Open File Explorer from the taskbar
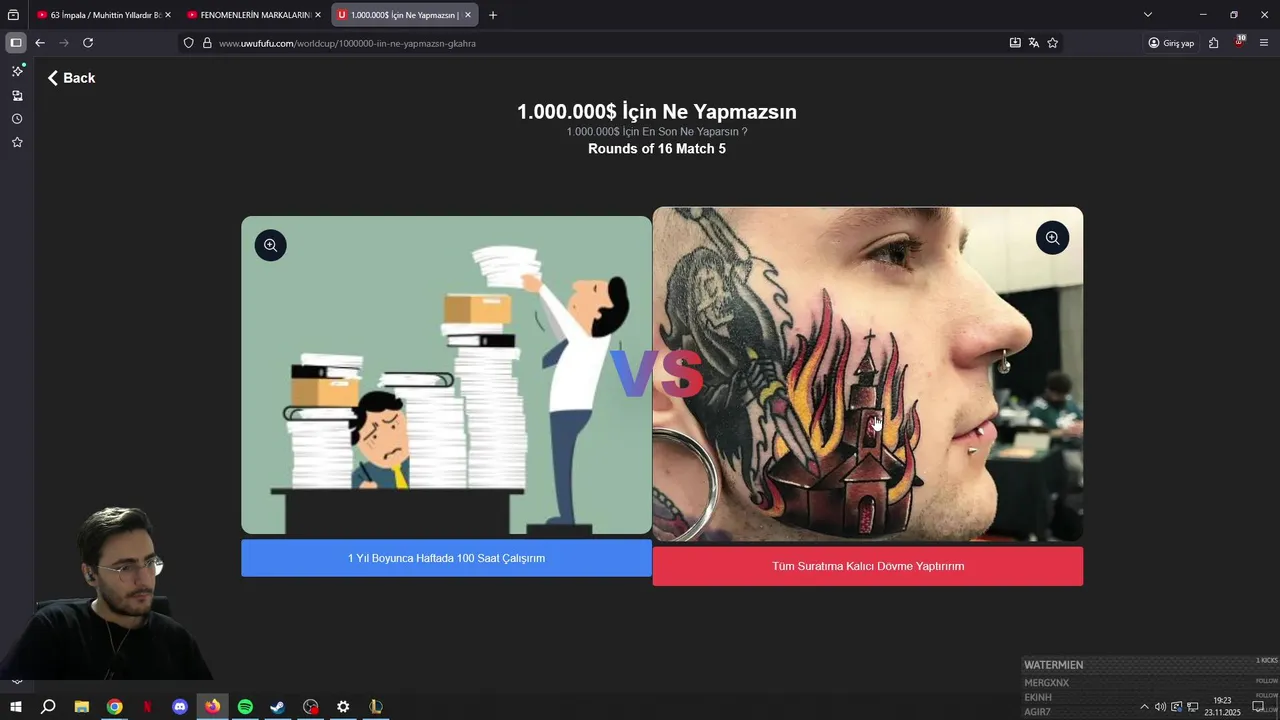The height and width of the screenshot is (720, 1280). [x=82, y=707]
